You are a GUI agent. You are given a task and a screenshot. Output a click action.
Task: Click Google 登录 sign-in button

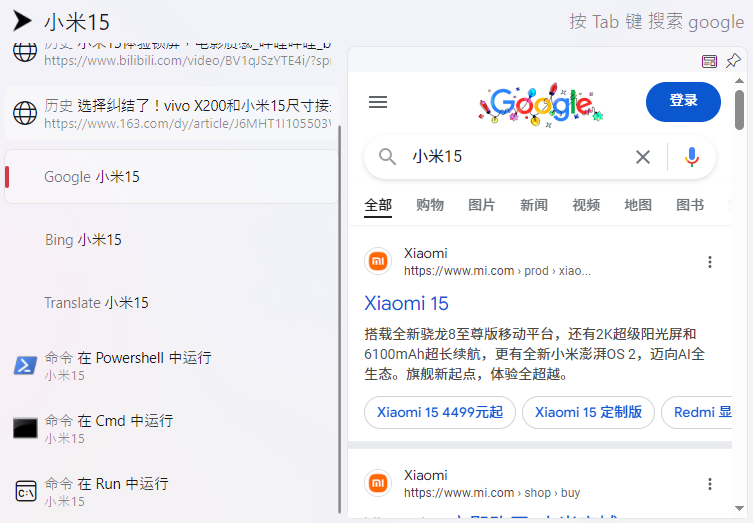683,101
